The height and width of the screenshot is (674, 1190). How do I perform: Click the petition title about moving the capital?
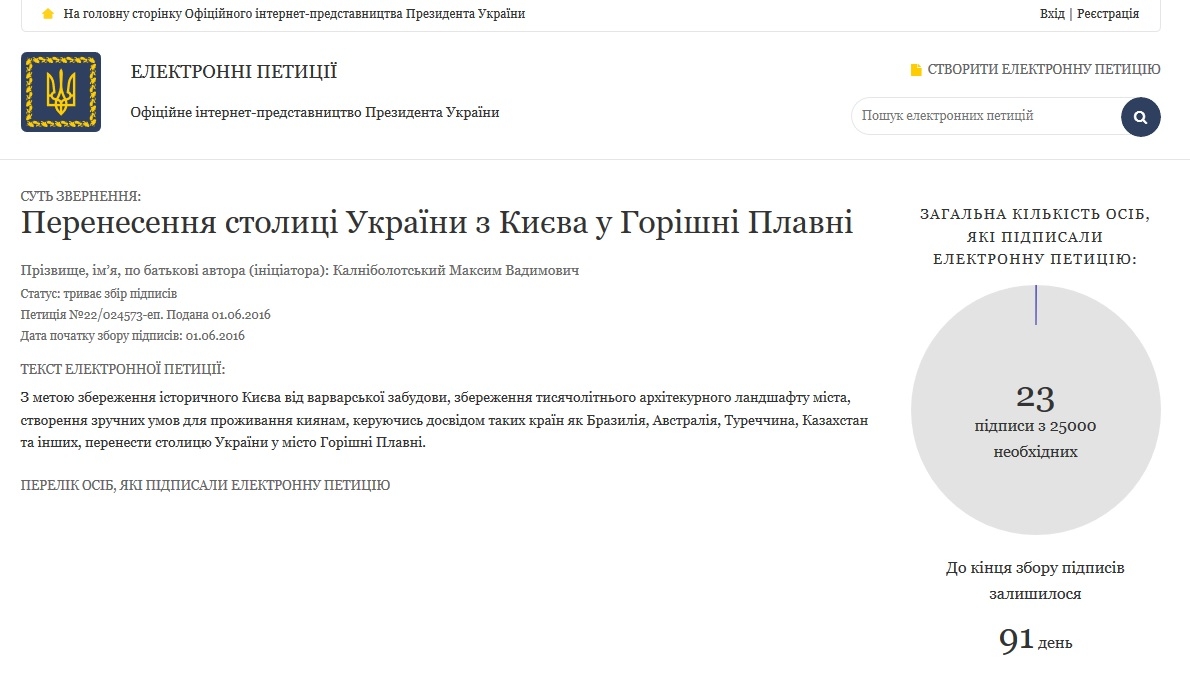click(x=437, y=222)
